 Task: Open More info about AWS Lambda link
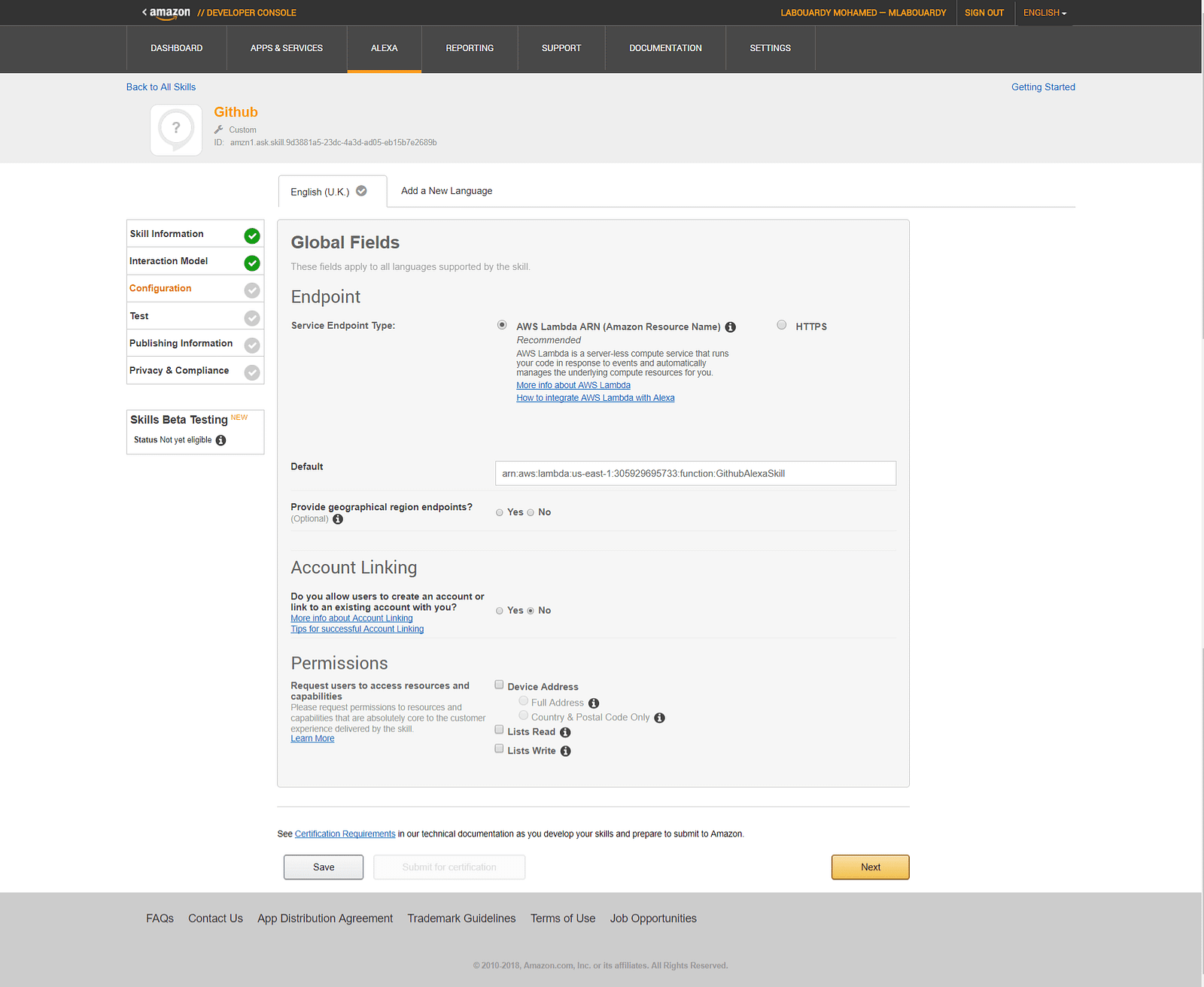tap(573, 385)
